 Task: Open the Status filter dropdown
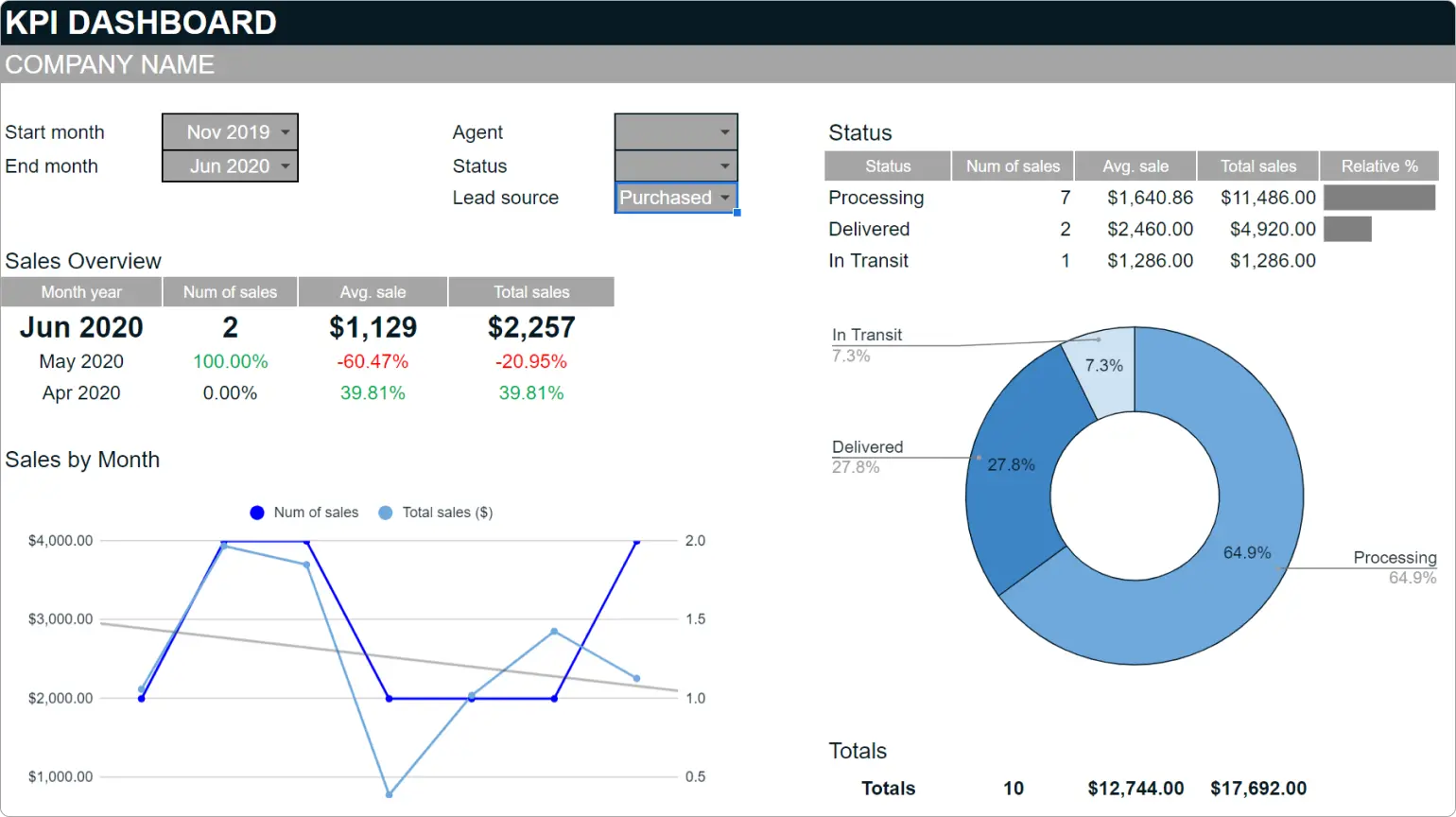point(674,165)
